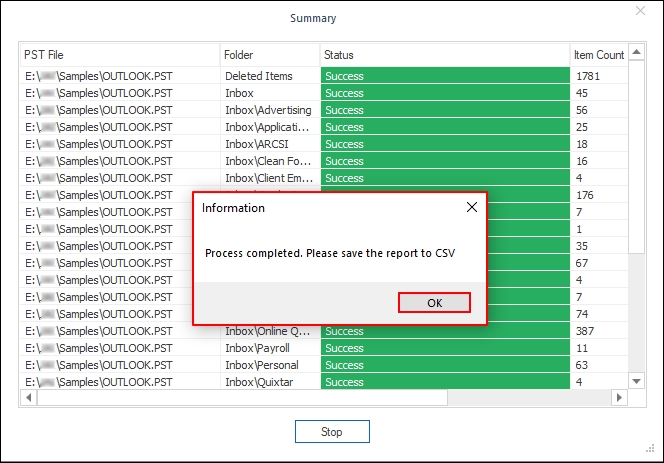Click the horizontal scrollbar thumb
664x463 pixels.
pyautogui.click(x=242, y=398)
